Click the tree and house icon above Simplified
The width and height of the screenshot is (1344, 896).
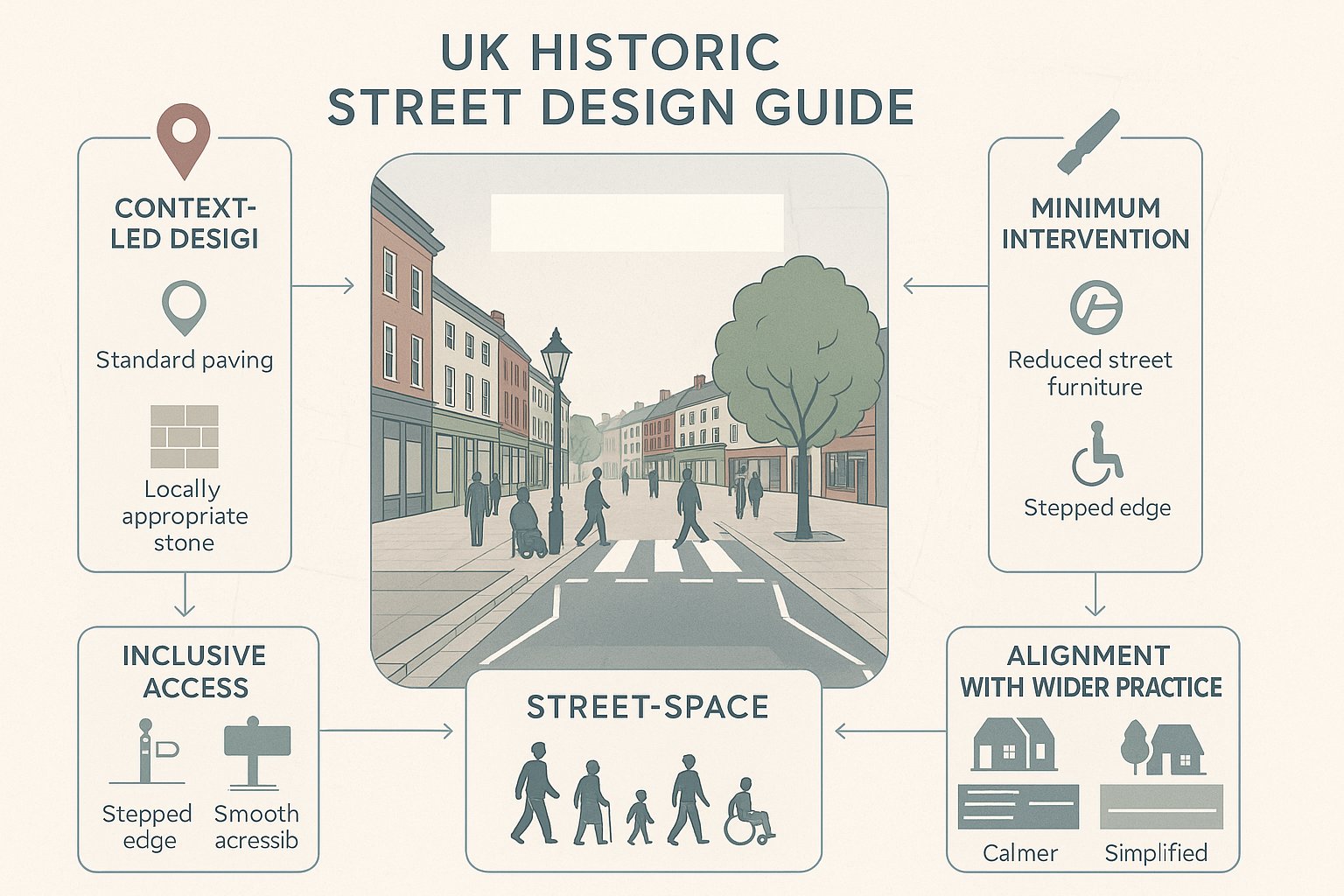(x=1163, y=747)
